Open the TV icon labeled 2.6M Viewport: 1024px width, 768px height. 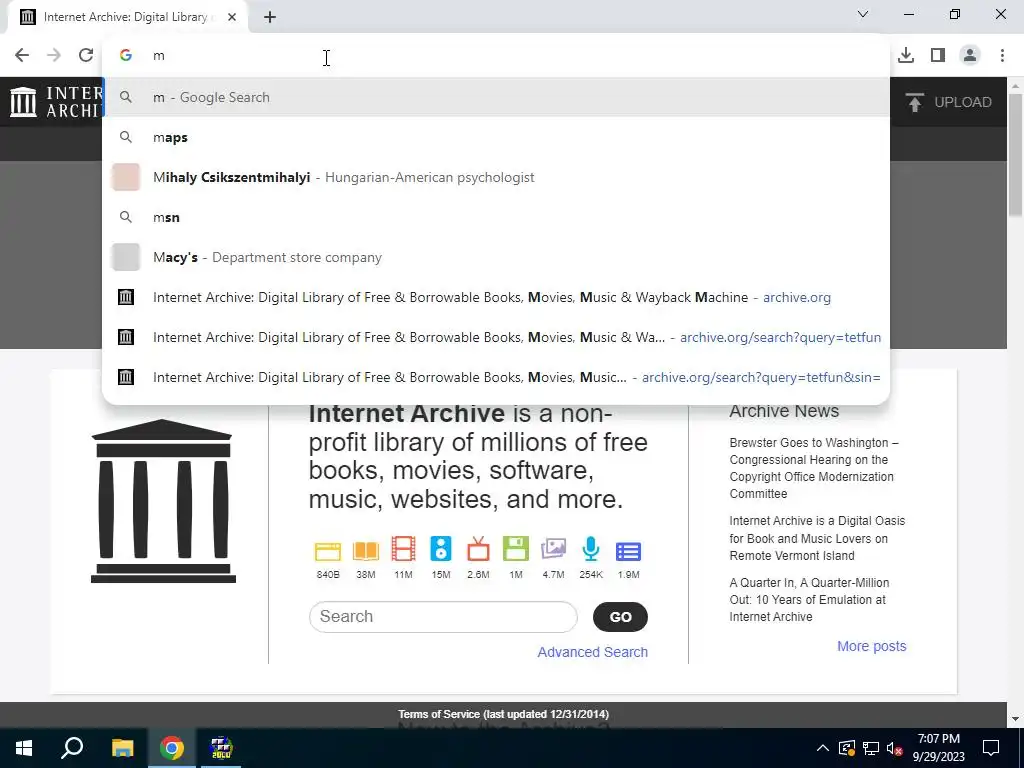pos(478,549)
